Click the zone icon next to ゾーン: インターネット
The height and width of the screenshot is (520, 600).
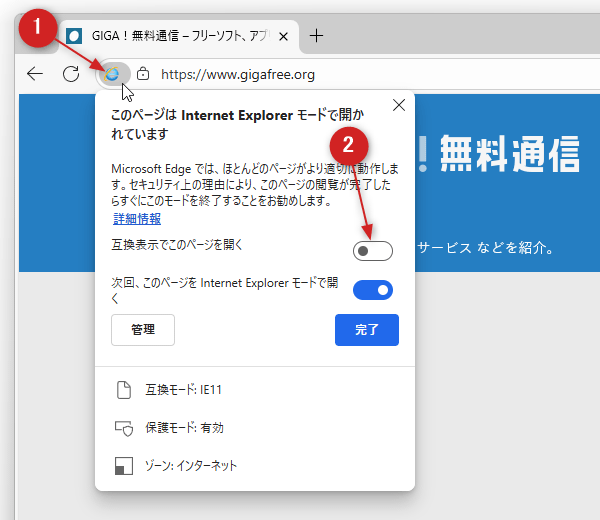point(124,466)
